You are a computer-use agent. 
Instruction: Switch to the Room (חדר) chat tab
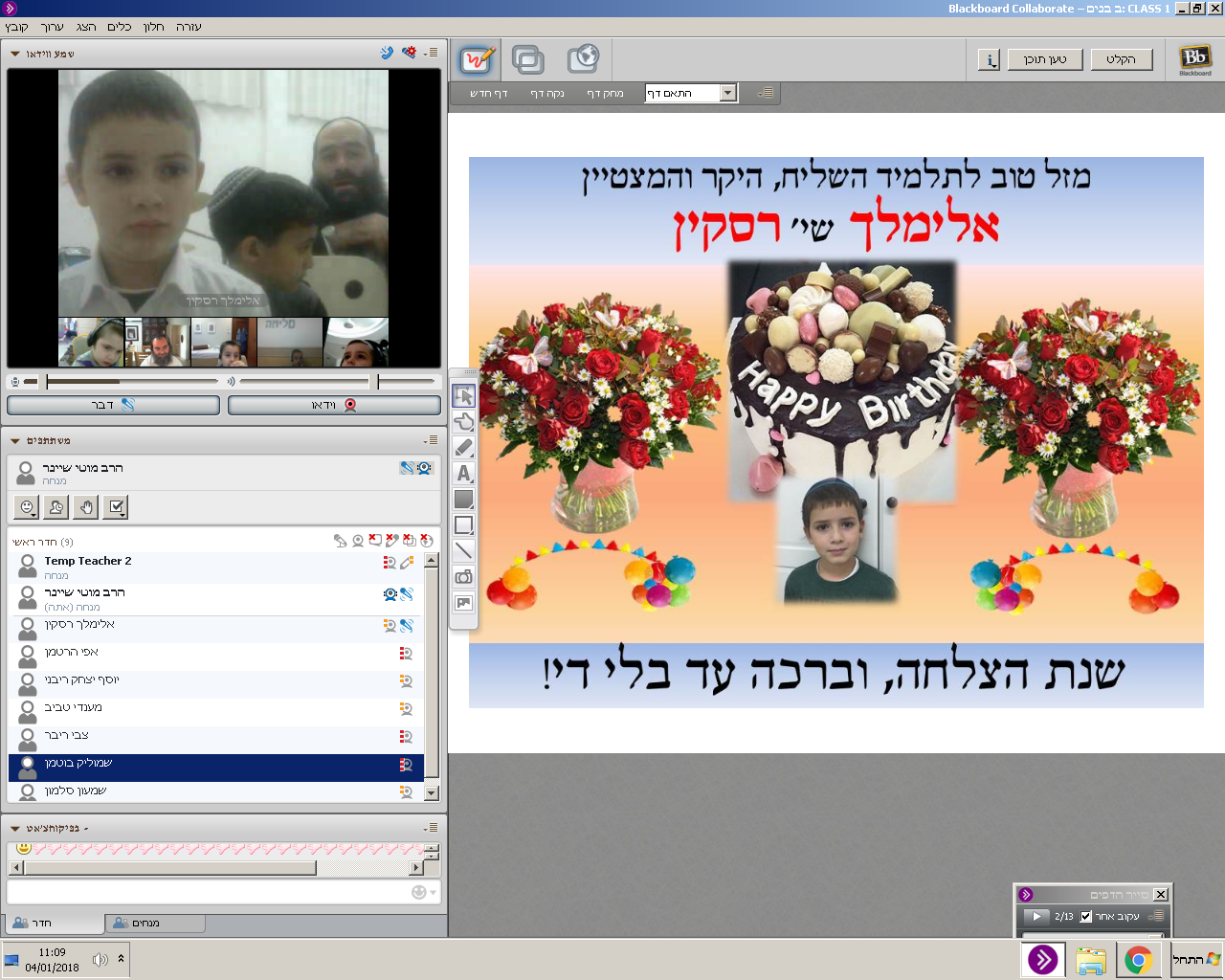55,923
